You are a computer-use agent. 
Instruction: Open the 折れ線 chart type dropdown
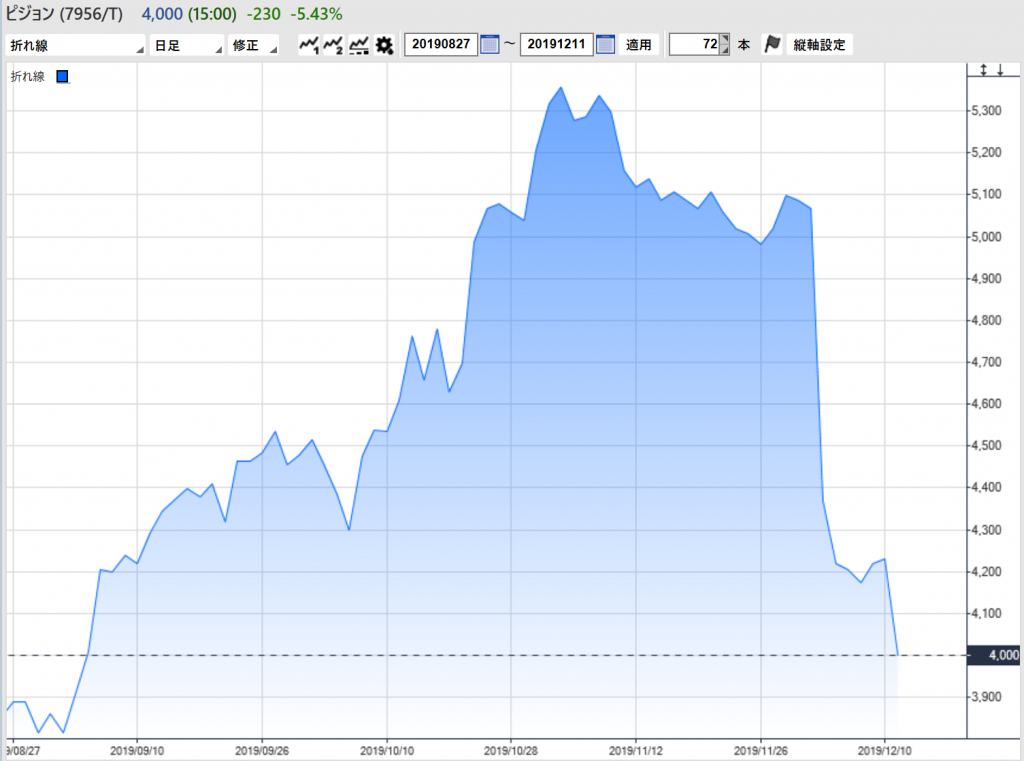75,46
